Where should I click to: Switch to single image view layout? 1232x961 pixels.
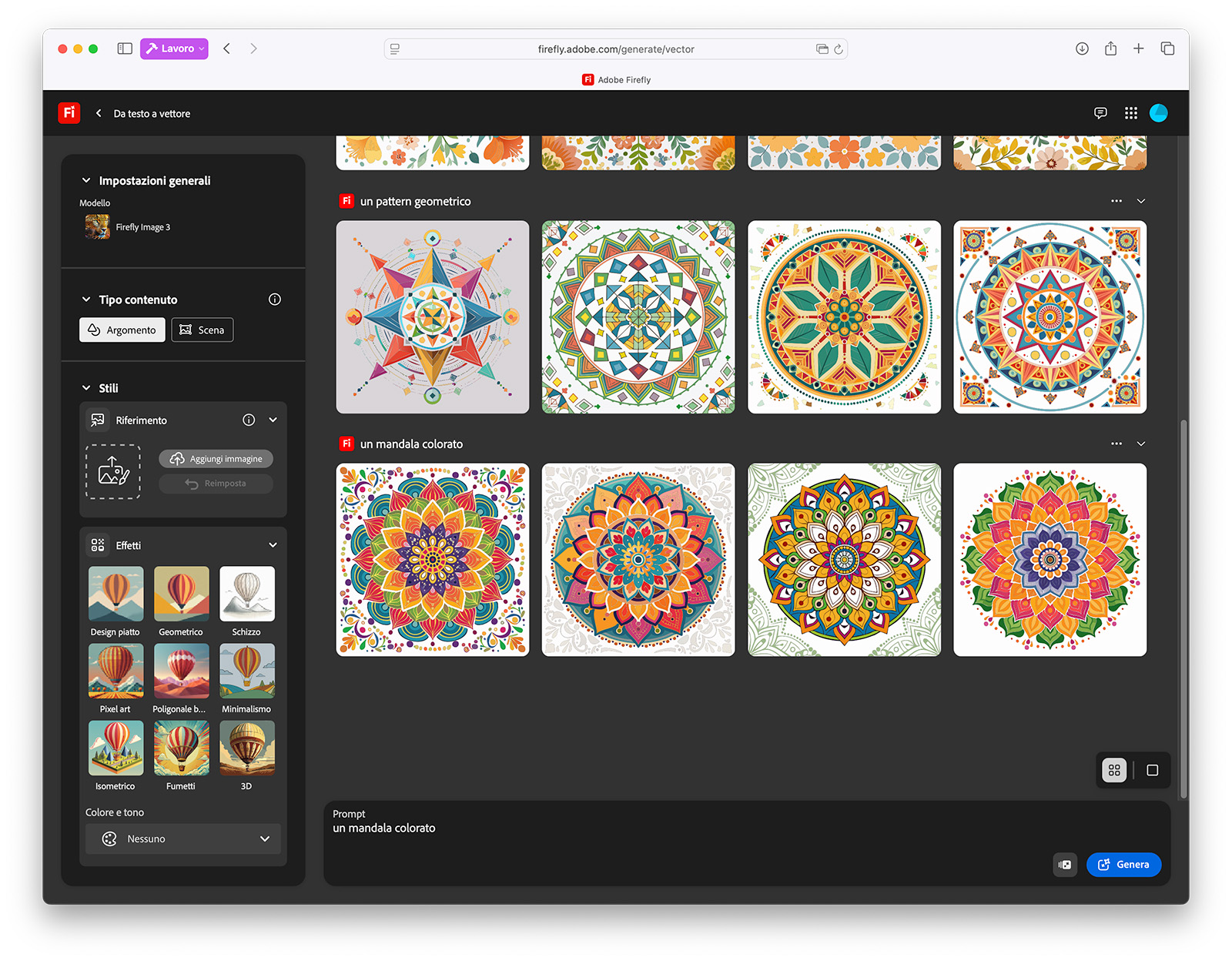click(1153, 770)
